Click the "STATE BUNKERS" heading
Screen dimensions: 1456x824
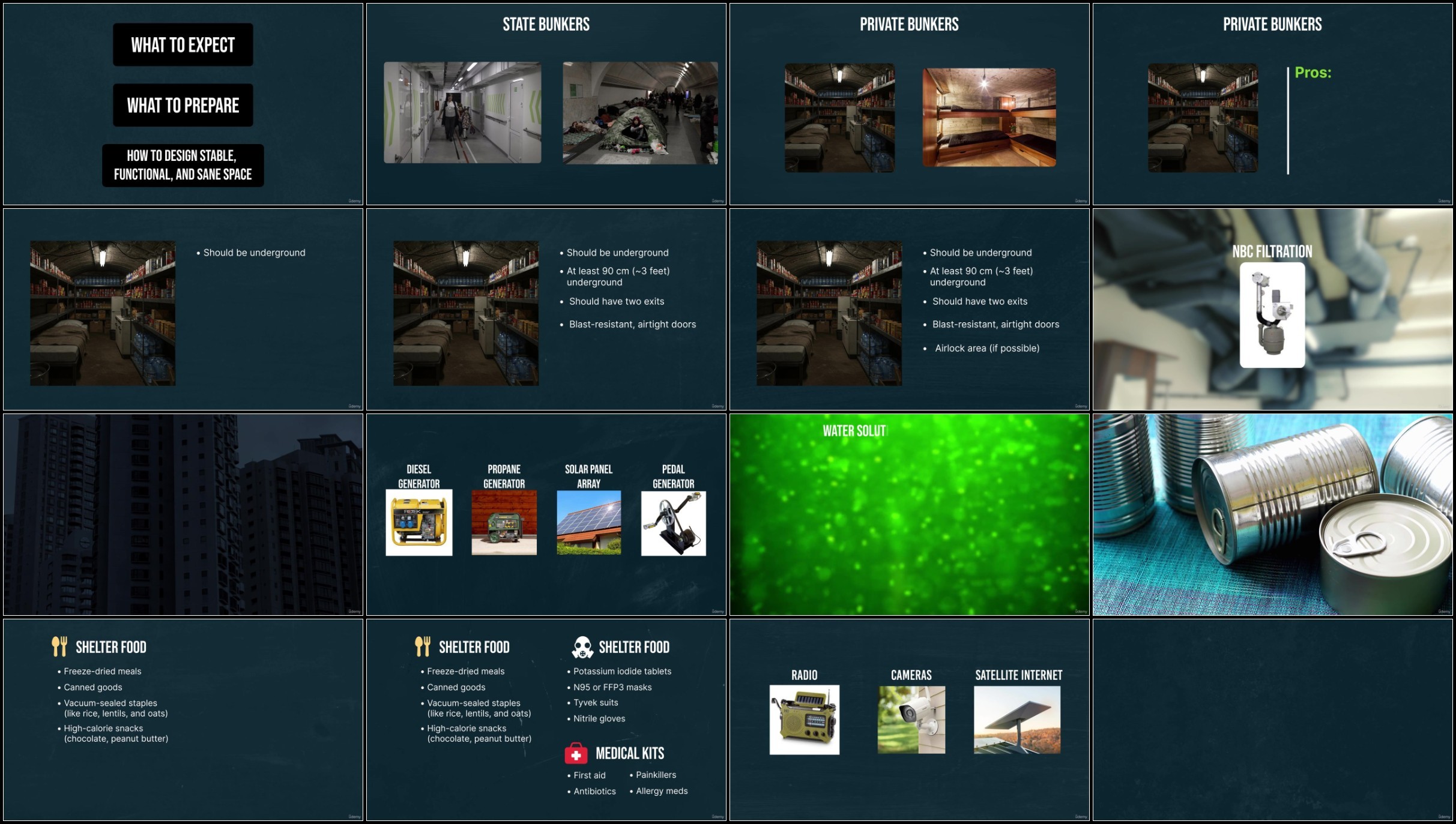546,24
